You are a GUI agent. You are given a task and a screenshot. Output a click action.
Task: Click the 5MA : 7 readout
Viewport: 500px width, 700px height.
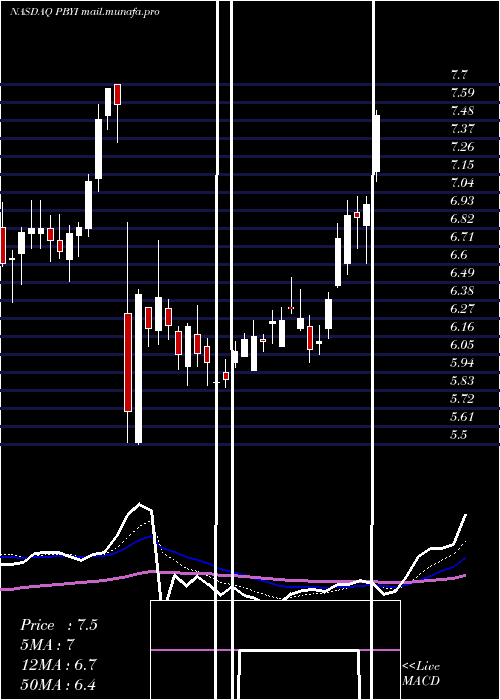pos(47,645)
